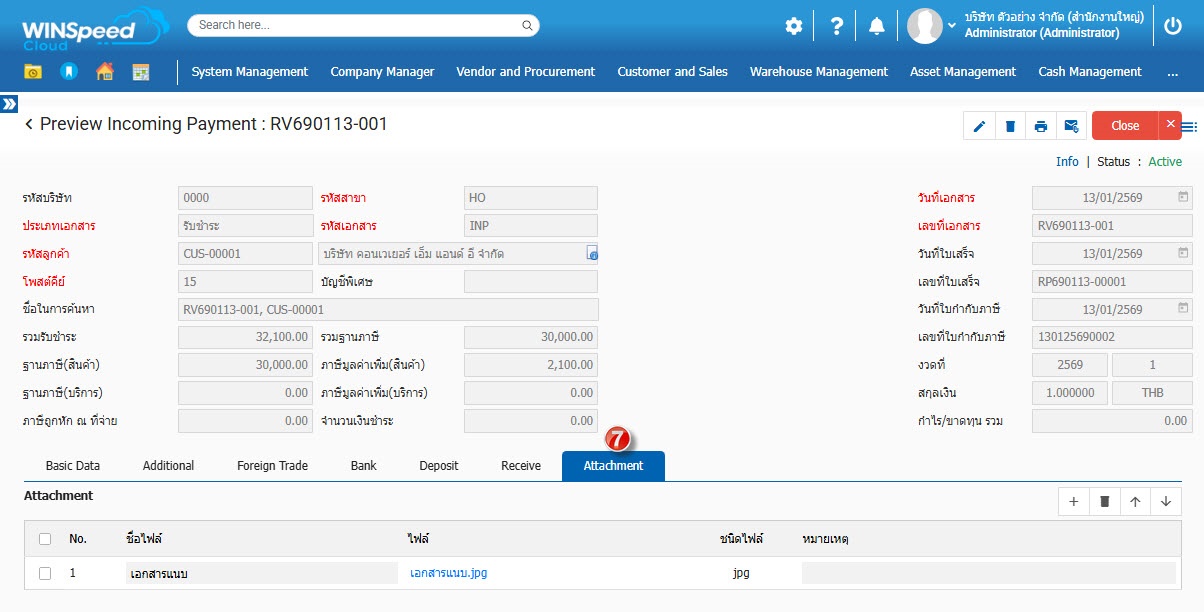Click the red Close button
The height and width of the screenshot is (612, 1204).
1125,126
